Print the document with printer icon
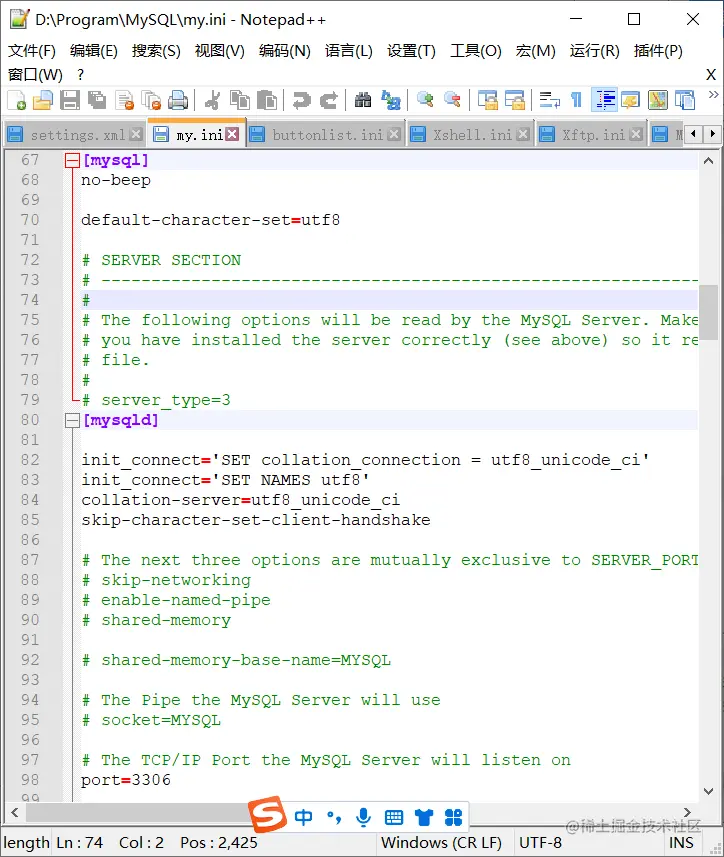This screenshot has width=724, height=857. 178,101
